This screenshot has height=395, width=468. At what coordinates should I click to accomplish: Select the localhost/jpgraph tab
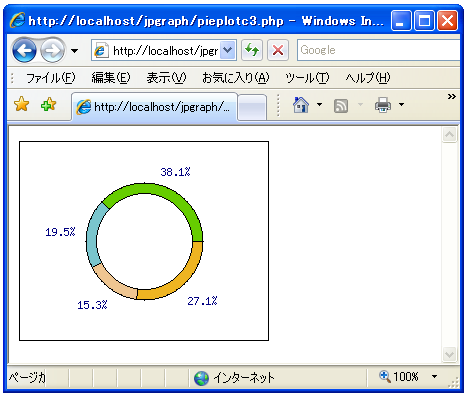point(154,107)
